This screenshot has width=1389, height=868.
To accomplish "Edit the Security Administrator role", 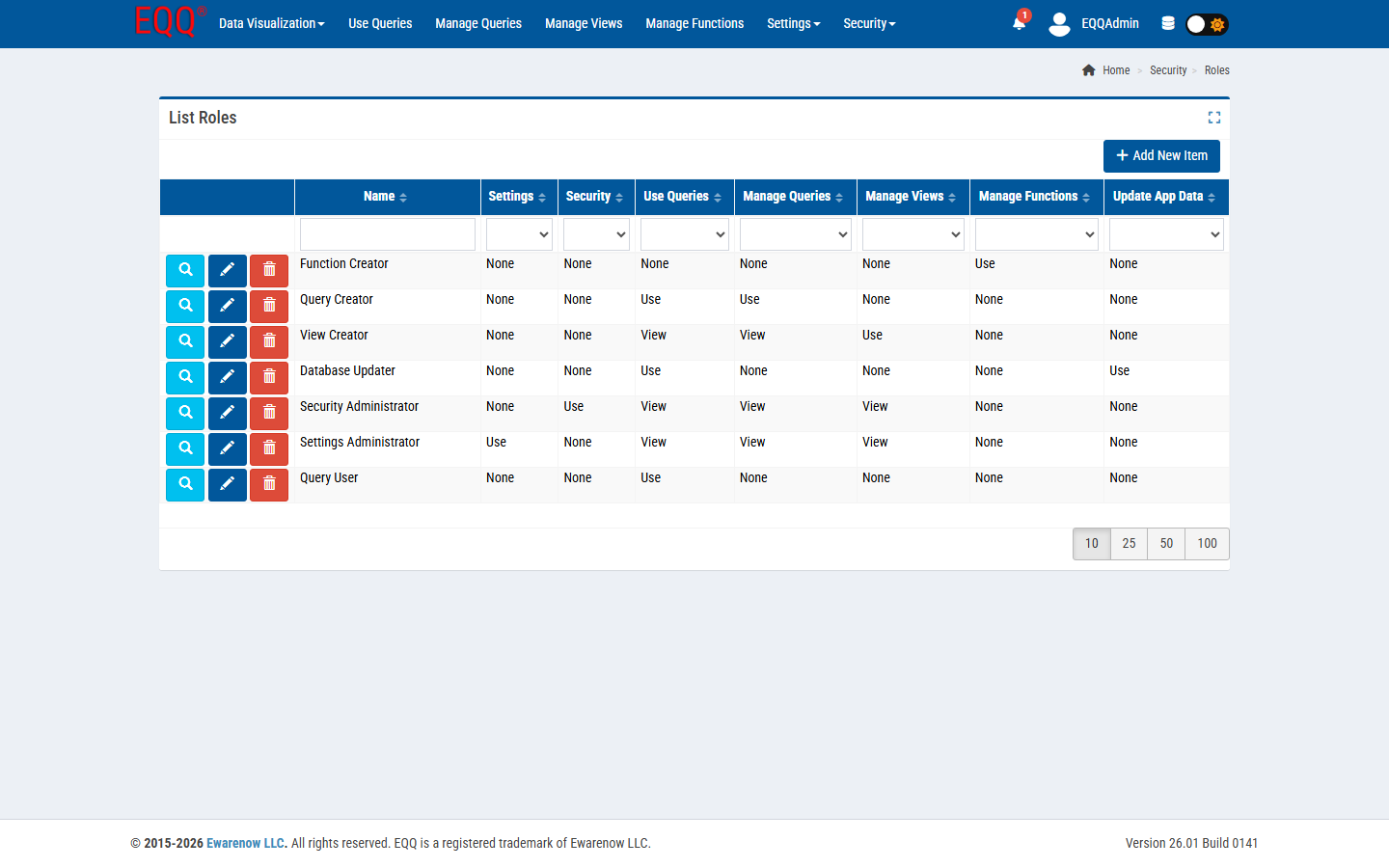I will coord(228,414).
